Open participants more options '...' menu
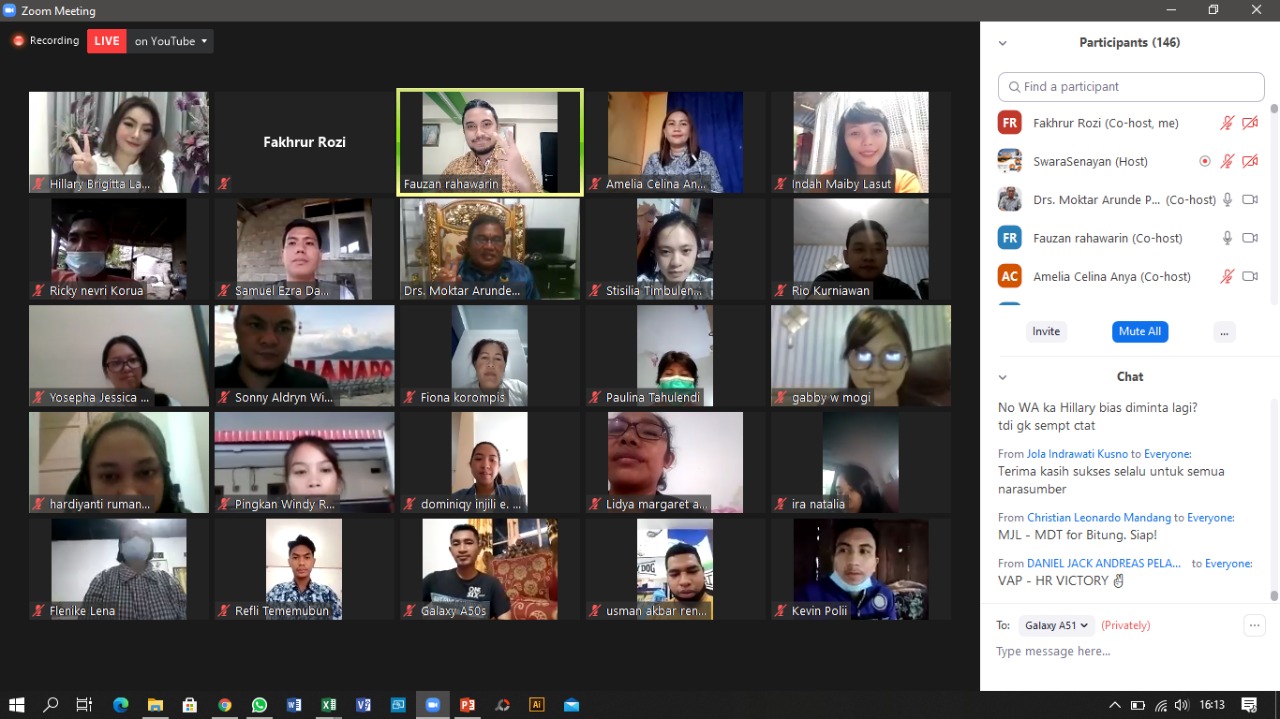 point(1224,332)
